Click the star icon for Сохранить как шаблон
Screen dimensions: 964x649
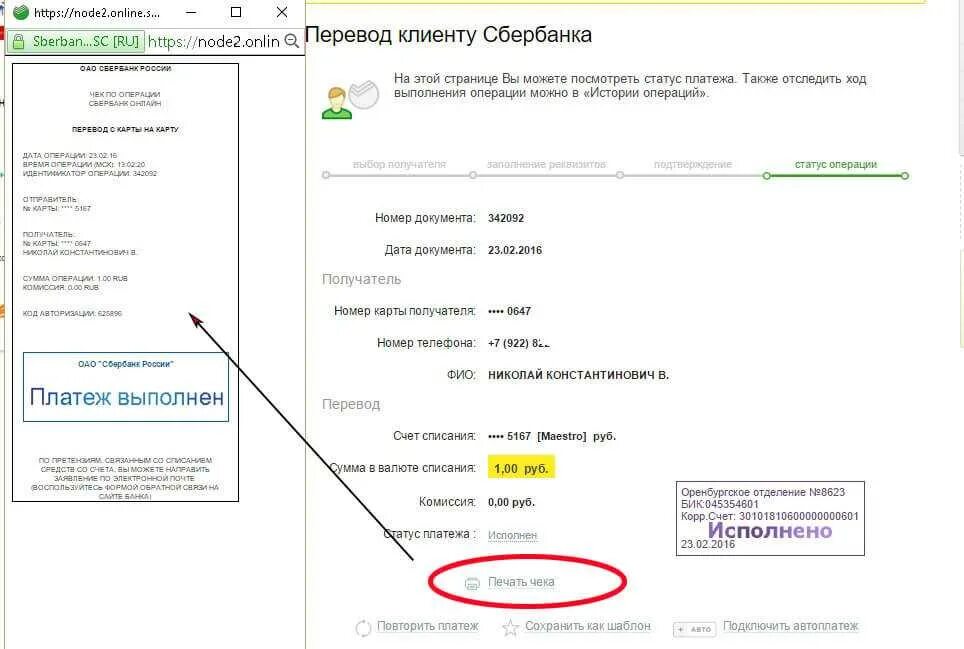click(510, 627)
